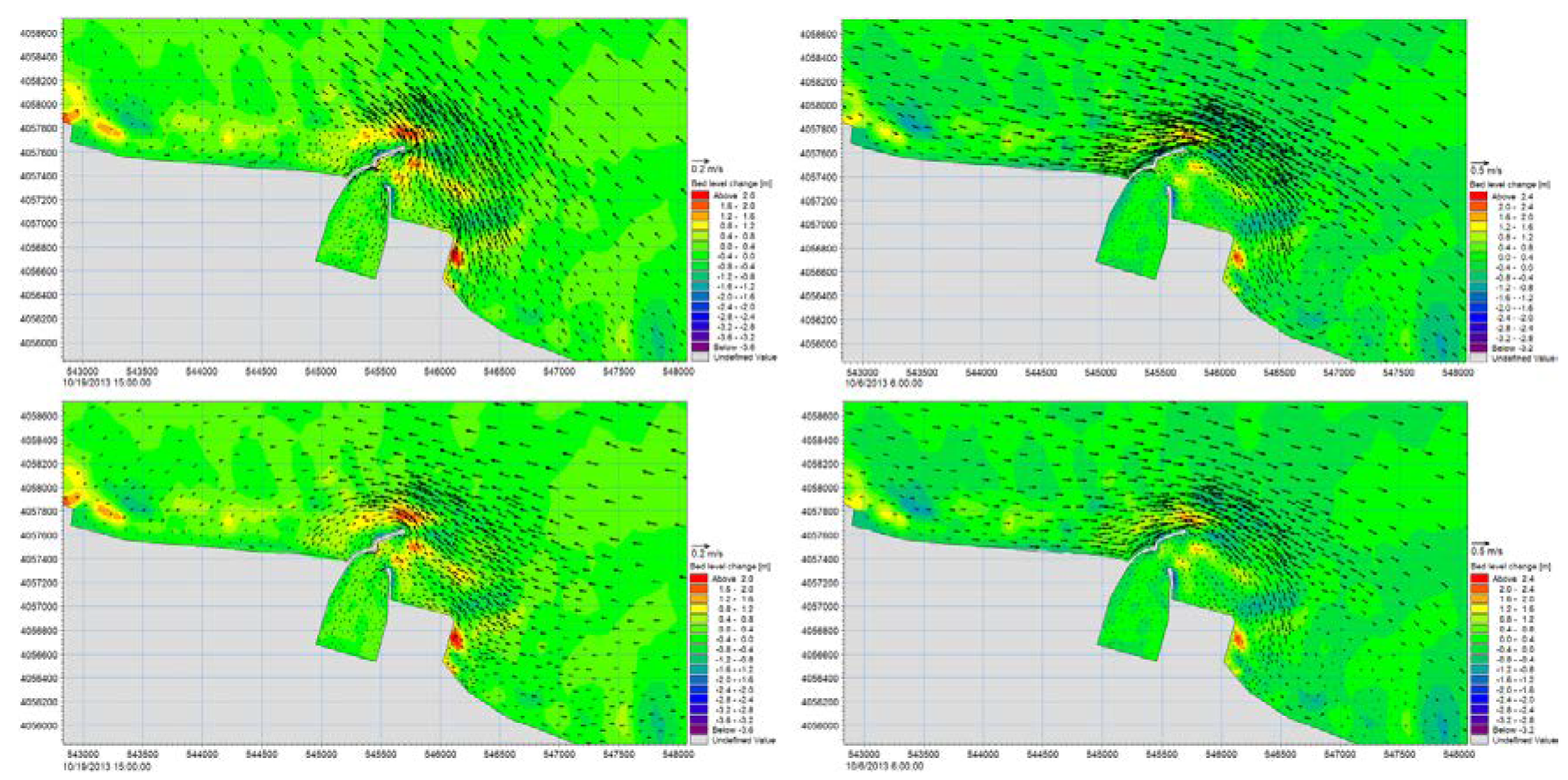Click gray 'Undefined Value' swatch in top-left legend
The width and height of the screenshot is (1568, 780).
[x=699, y=357]
